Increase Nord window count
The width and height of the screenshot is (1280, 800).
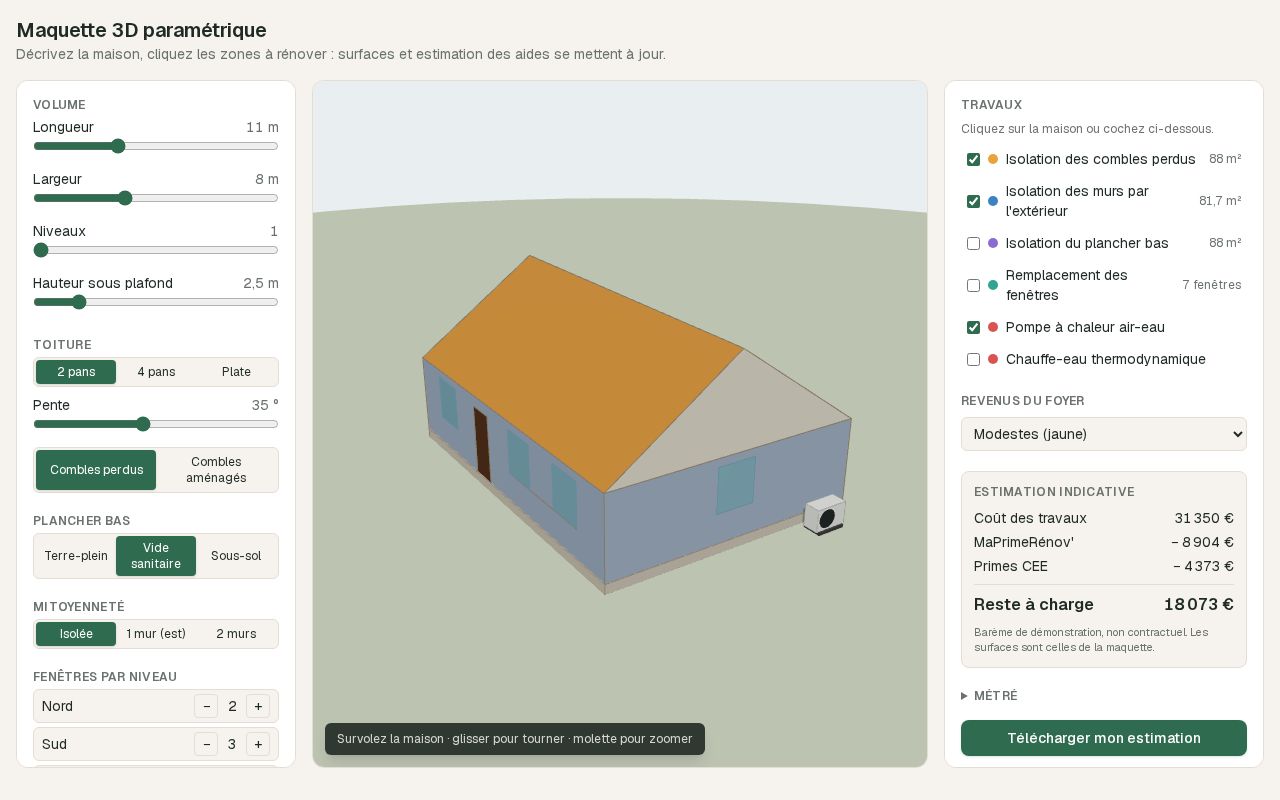tap(258, 706)
